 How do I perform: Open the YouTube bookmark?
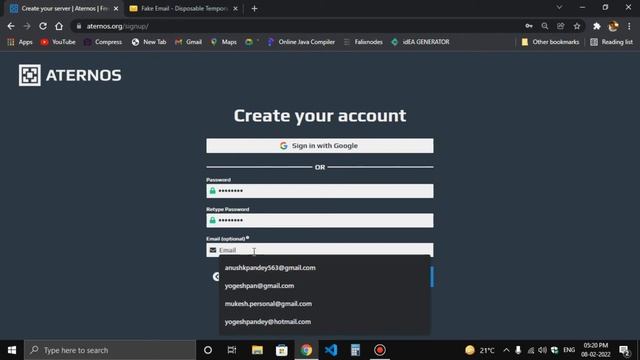pyautogui.click(x=58, y=42)
